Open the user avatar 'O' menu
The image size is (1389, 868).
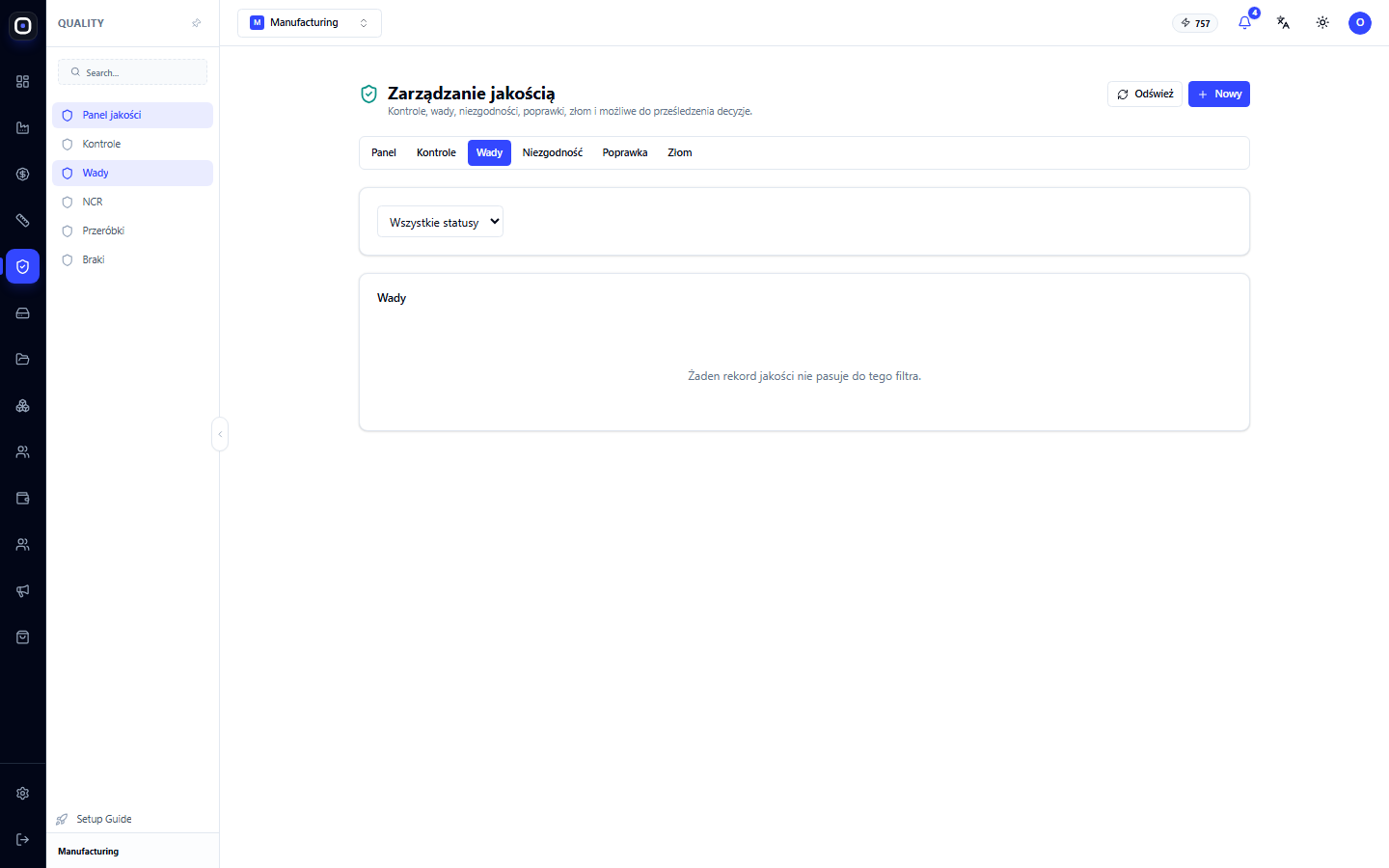coord(1360,22)
